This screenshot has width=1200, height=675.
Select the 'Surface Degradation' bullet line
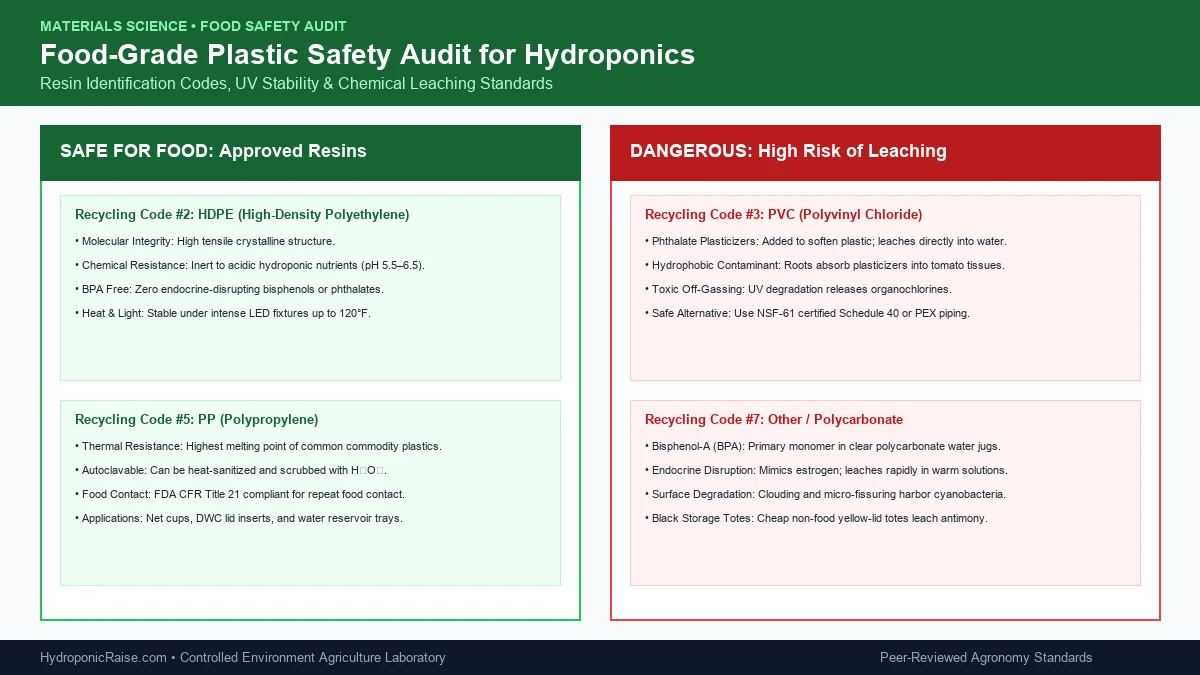[x=825, y=494]
